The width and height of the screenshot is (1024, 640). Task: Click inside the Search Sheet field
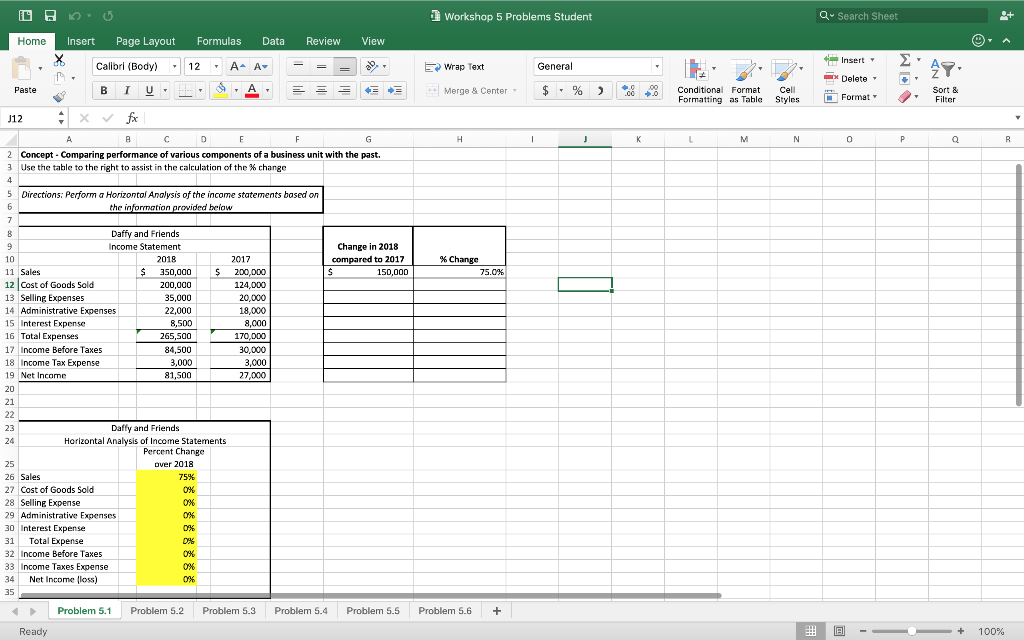click(900, 14)
